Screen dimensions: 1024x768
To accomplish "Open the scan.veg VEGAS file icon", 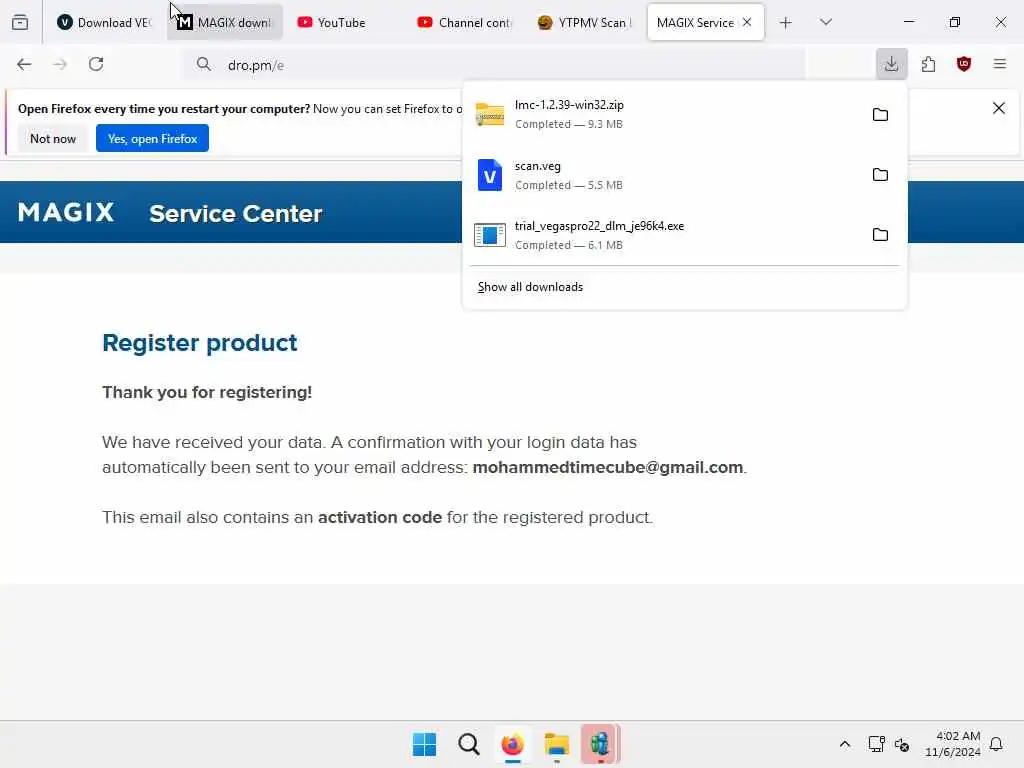I will (x=490, y=175).
